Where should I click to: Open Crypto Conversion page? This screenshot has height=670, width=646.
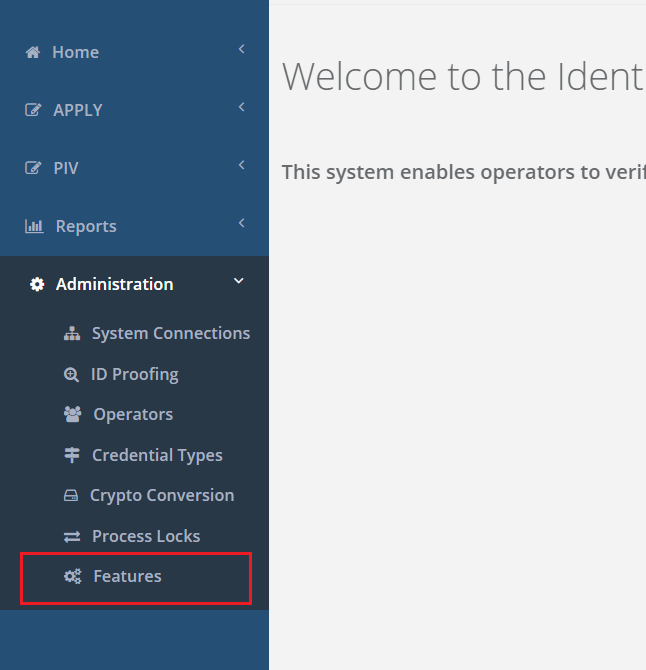162,496
